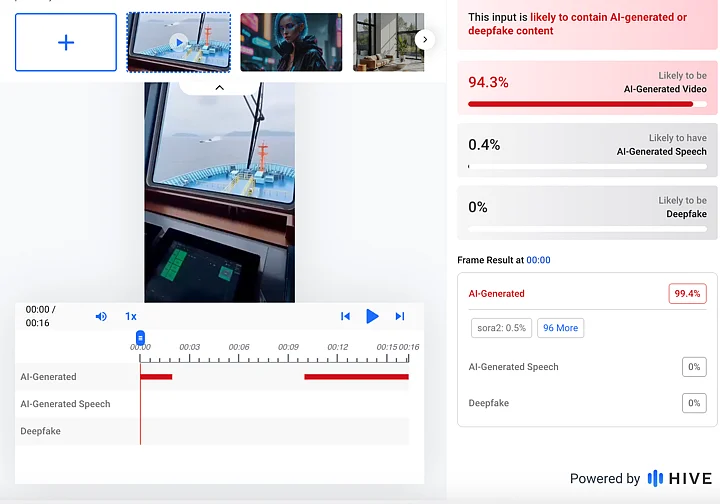The width and height of the screenshot is (720, 504).
Task: Click the Hive logo
Action: (679, 478)
